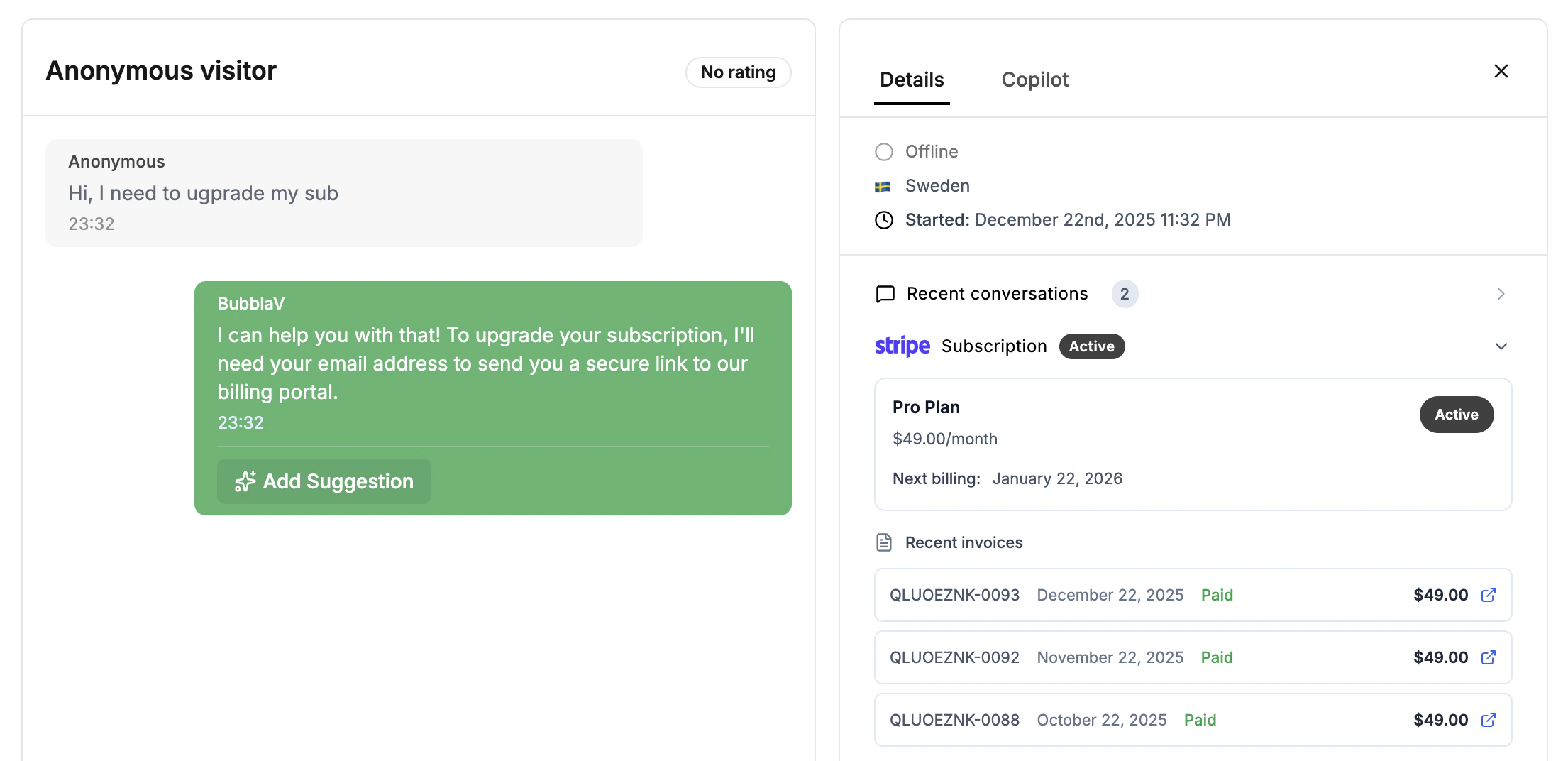This screenshot has width=1568, height=761.
Task: Close the Details panel with the X
Action: coord(1501,71)
